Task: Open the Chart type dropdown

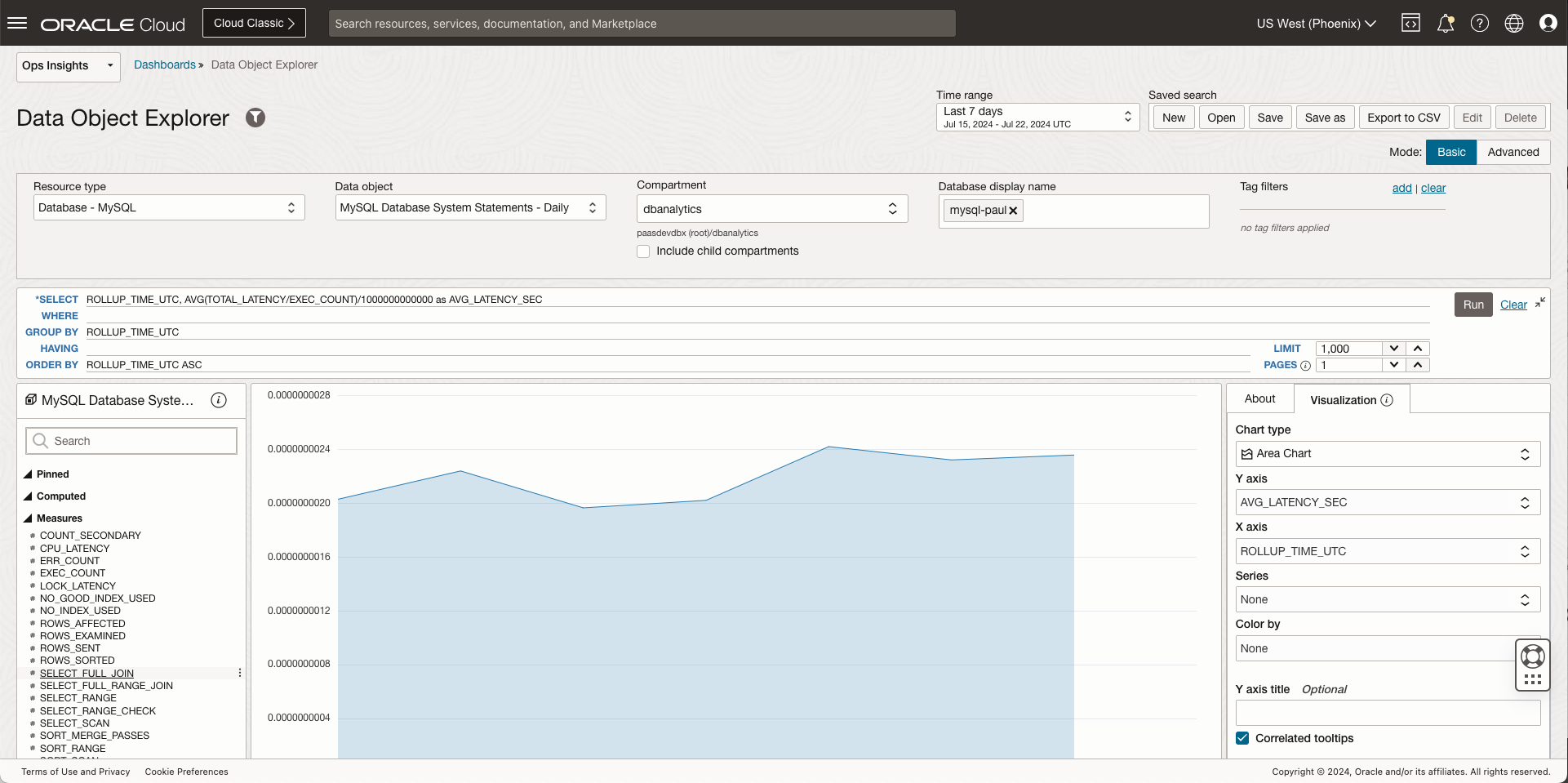Action: [x=1387, y=454]
